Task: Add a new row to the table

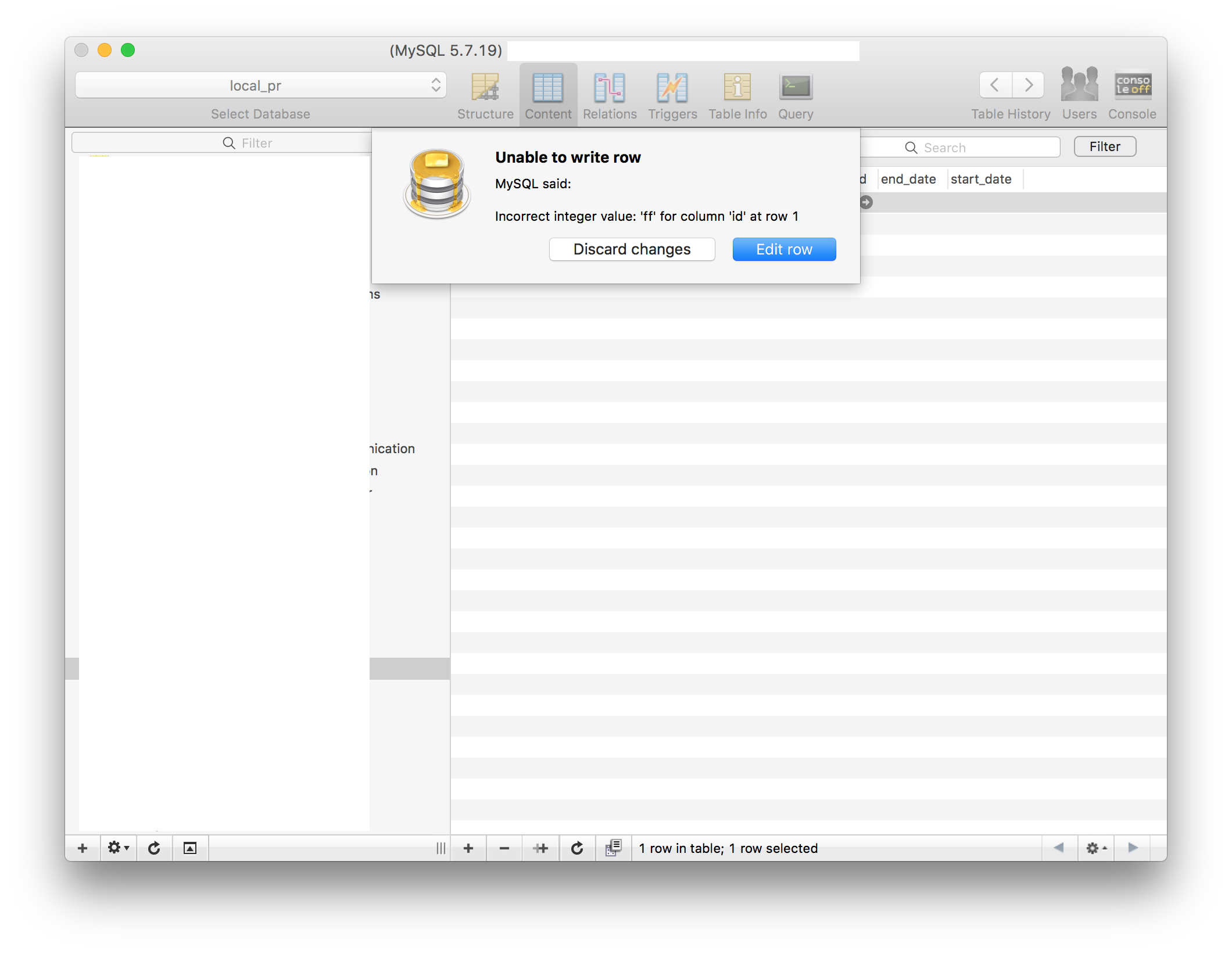Action: [x=468, y=848]
